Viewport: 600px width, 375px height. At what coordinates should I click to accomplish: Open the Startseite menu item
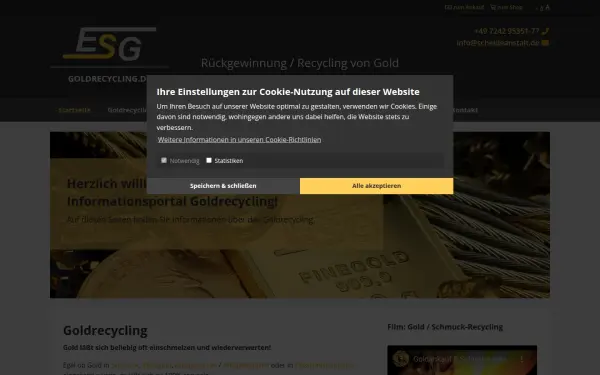(x=74, y=110)
